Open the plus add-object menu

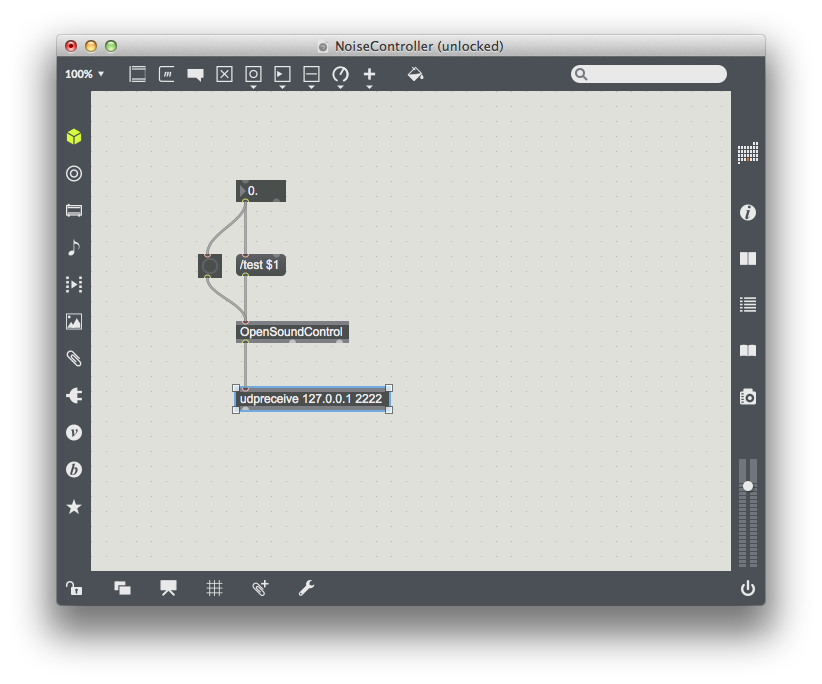pos(370,74)
